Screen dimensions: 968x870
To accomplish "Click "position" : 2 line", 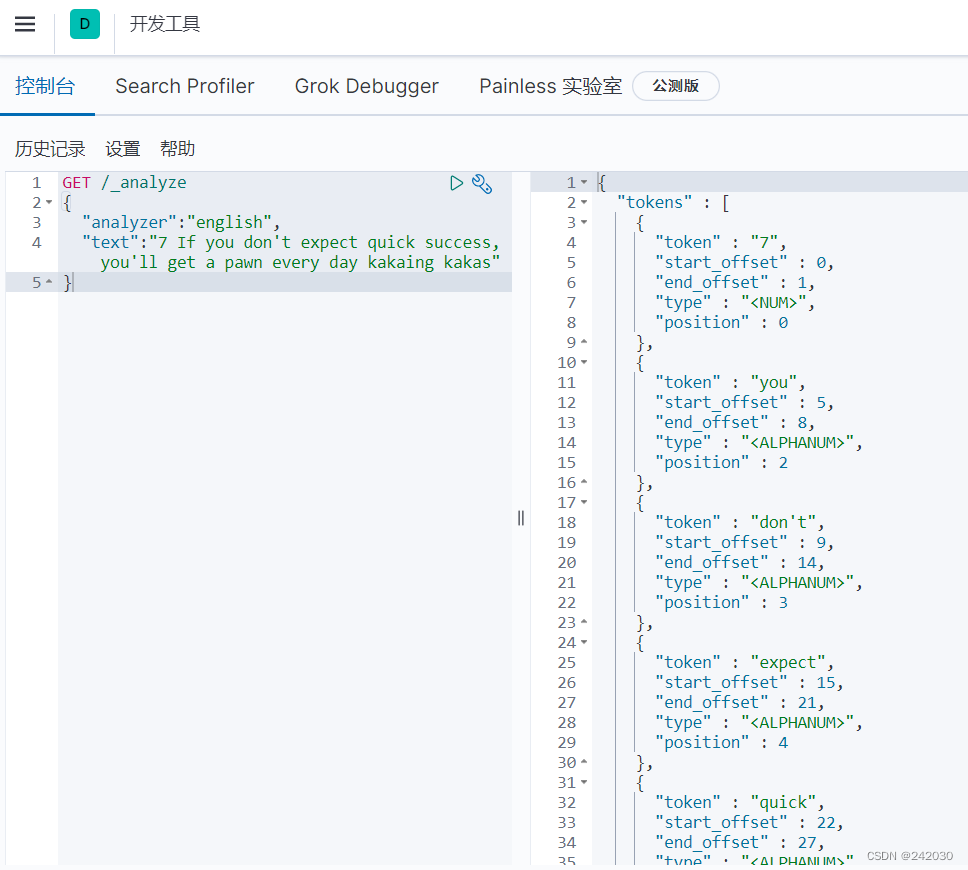I will point(721,462).
